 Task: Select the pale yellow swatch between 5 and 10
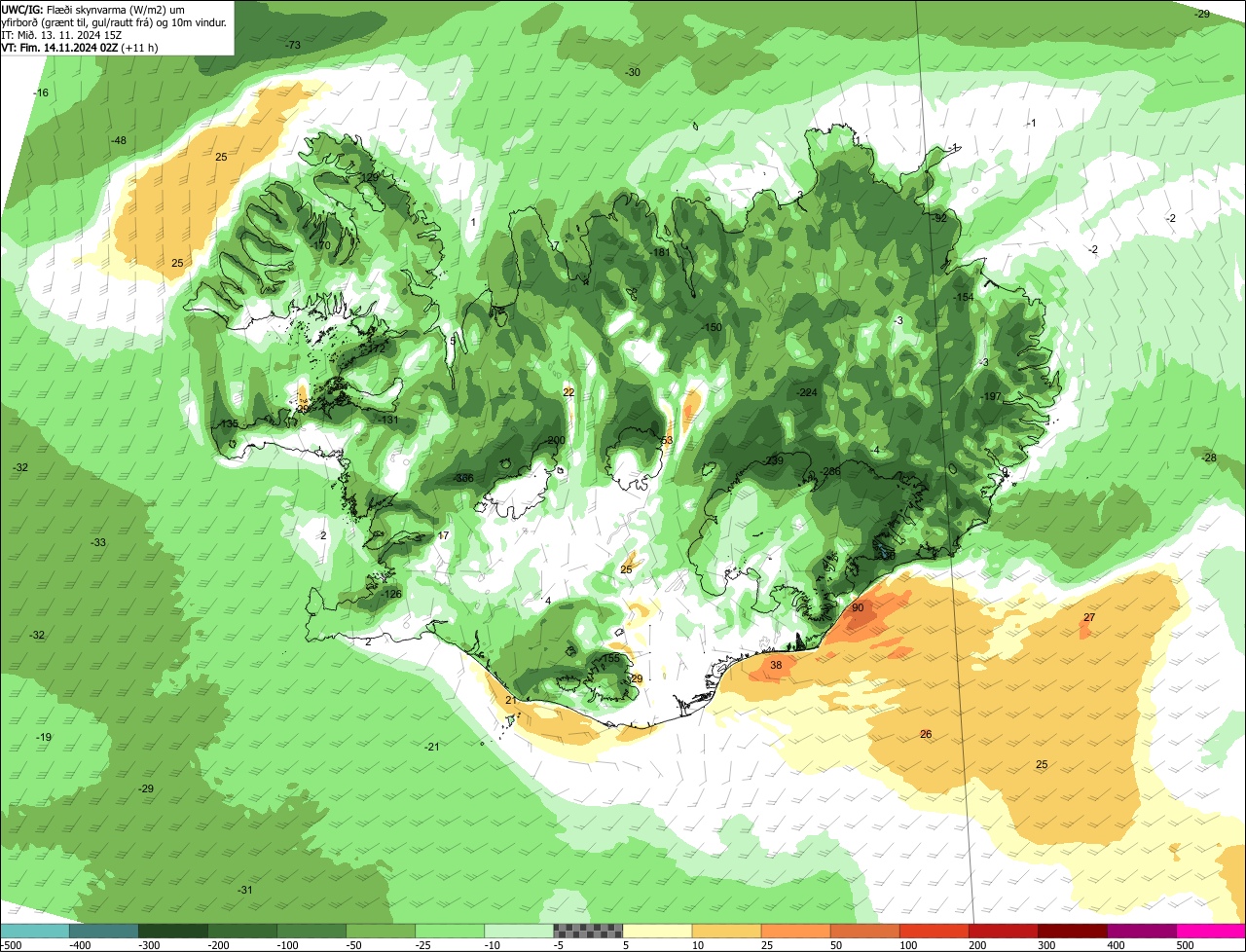tap(657, 931)
